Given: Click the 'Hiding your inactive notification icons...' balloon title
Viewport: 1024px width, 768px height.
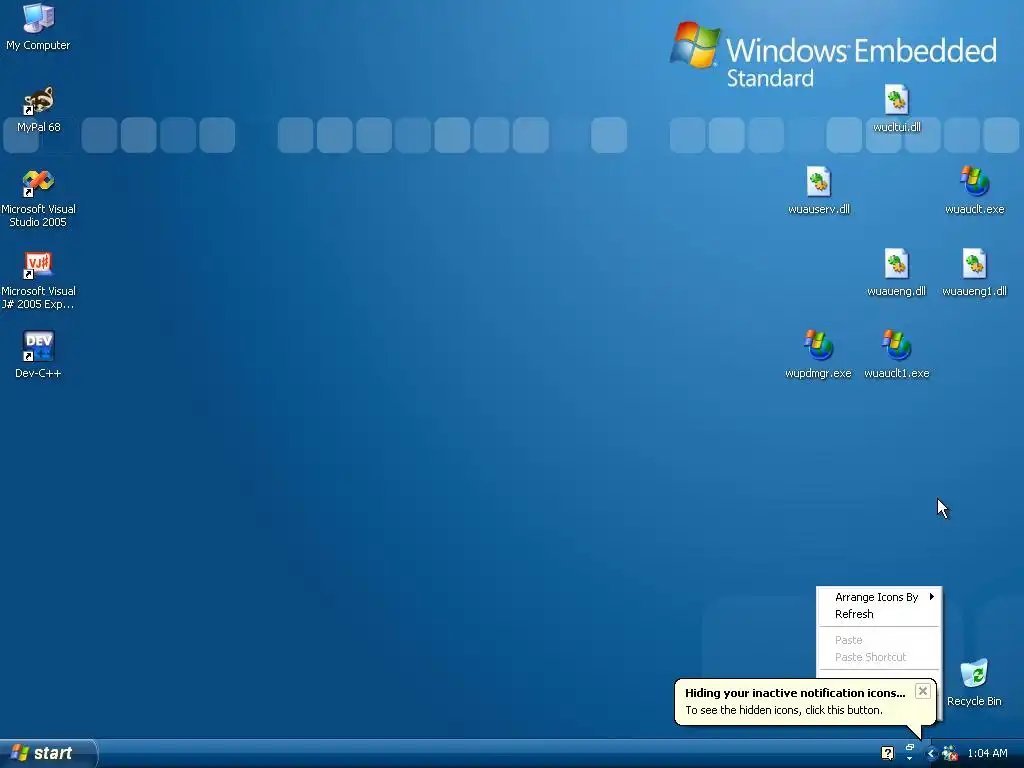Looking at the screenshot, I should pyautogui.click(x=795, y=693).
